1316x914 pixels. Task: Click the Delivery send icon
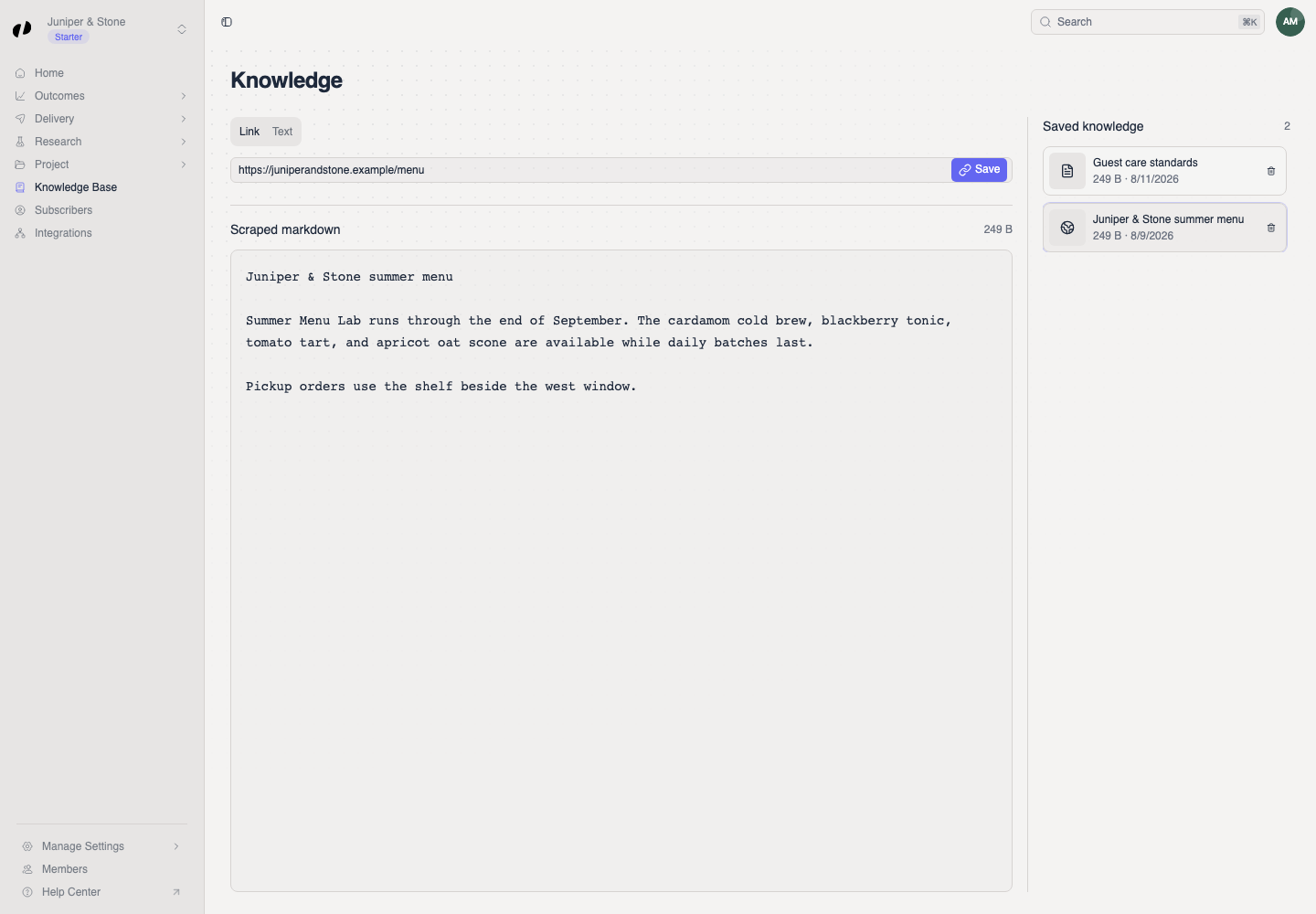click(x=20, y=119)
